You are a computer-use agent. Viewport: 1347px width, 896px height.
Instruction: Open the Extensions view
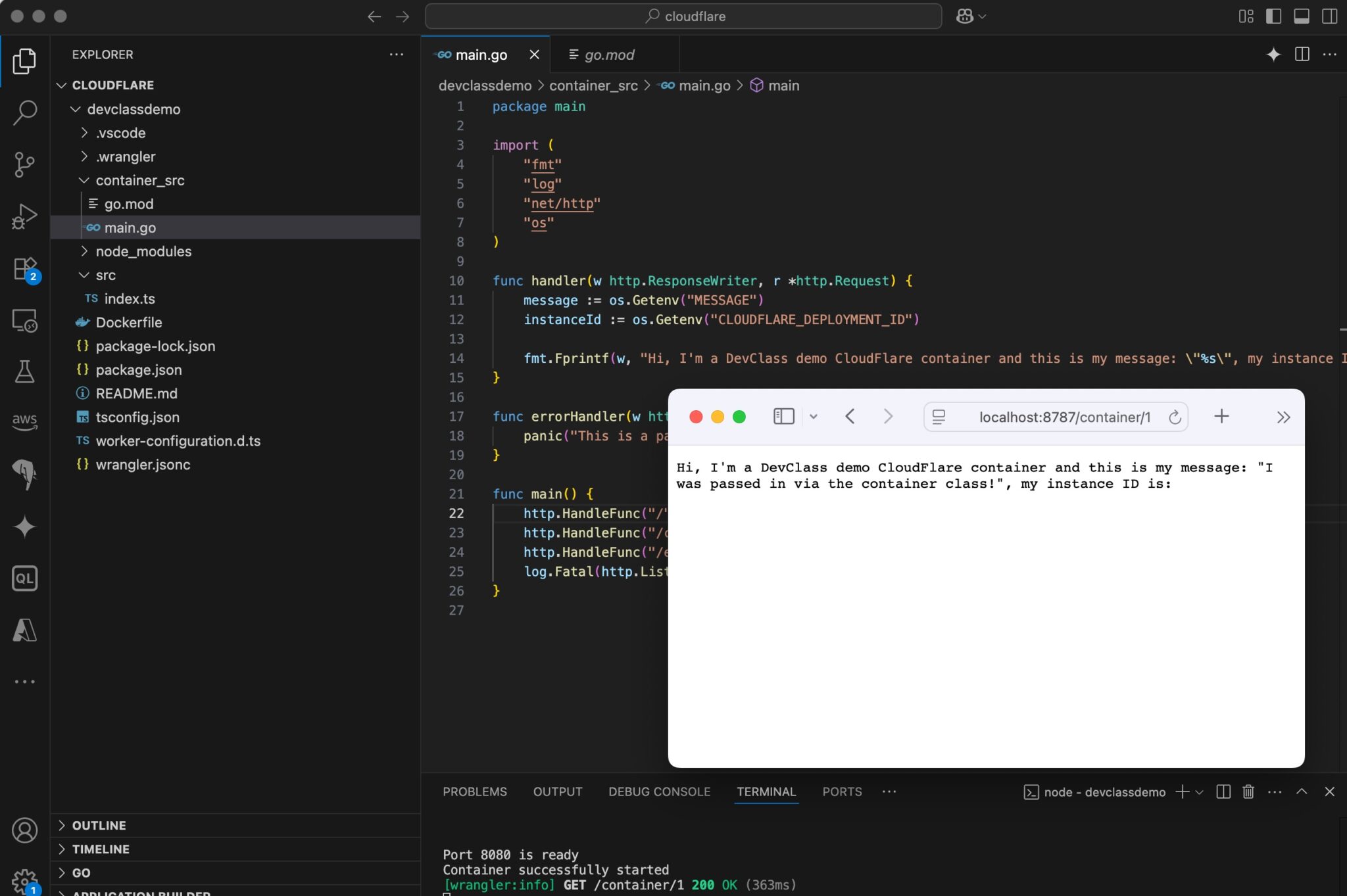point(25,268)
